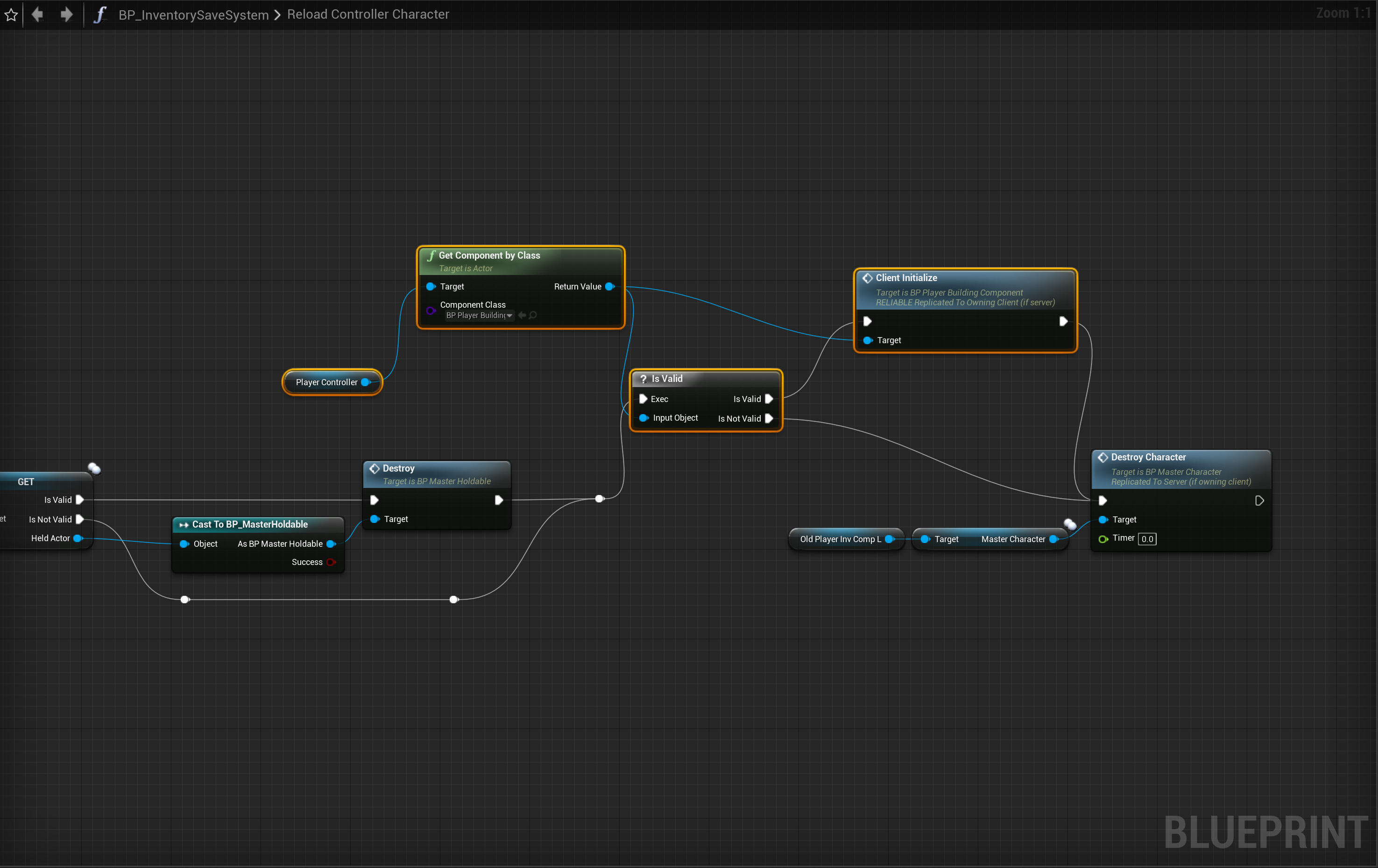Click the Cast To BP_MasterHoldable node title
Screen dimensions: 1378x868
[x=250, y=524]
